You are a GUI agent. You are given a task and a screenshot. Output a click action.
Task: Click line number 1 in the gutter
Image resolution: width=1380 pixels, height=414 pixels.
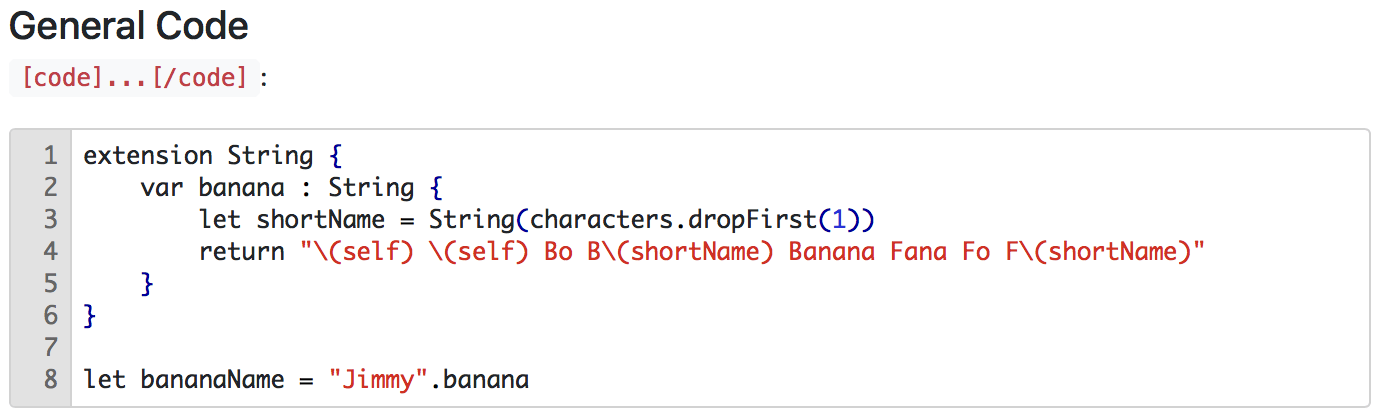point(50,156)
